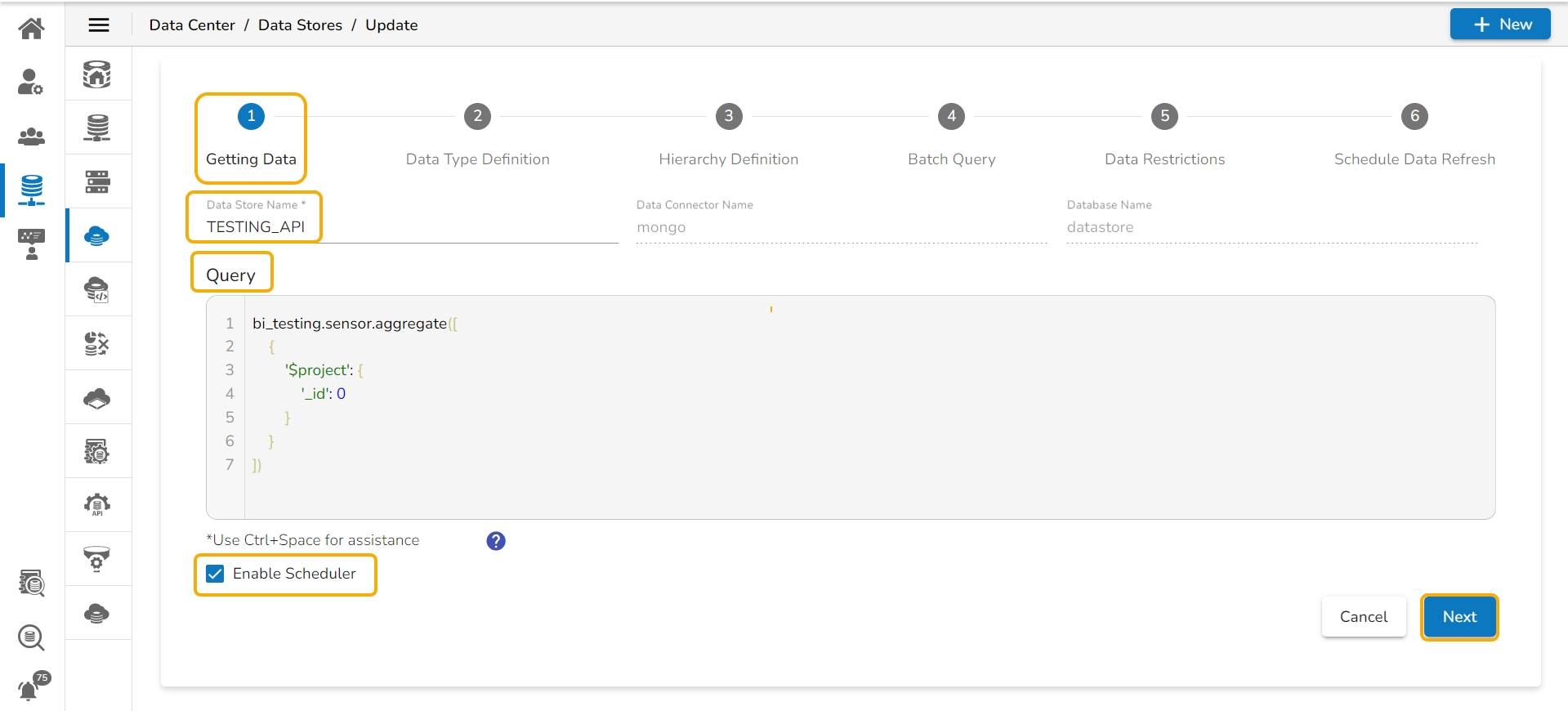Click the database magnifier search icon
Image resolution: width=1568 pixels, height=711 pixels.
(31, 637)
